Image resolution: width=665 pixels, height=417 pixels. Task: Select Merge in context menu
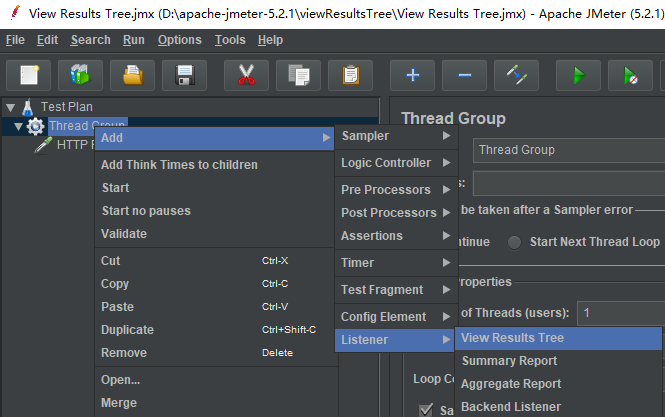pos(215,402)
